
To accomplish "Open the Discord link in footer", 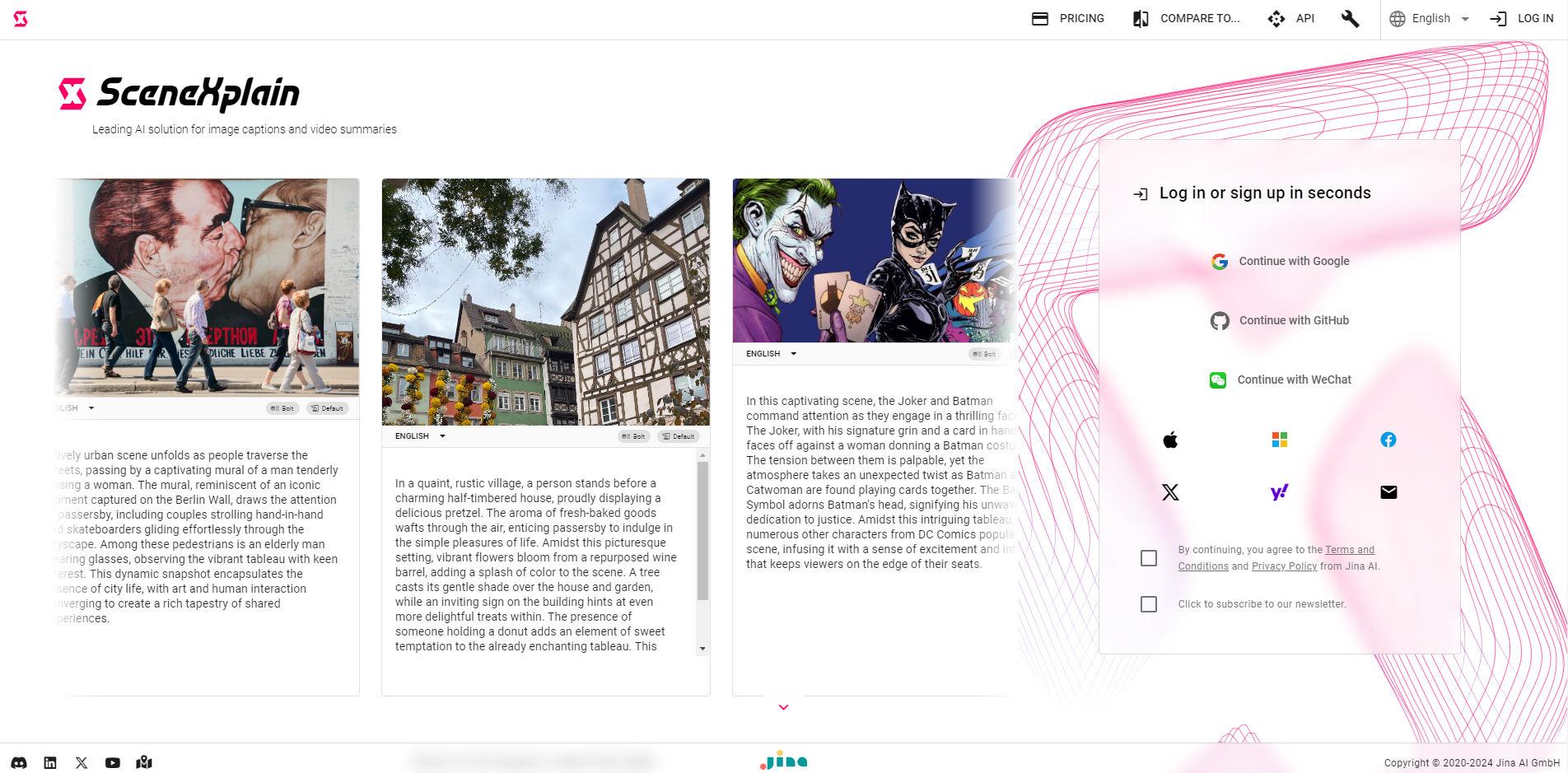I will click(19, 763).
